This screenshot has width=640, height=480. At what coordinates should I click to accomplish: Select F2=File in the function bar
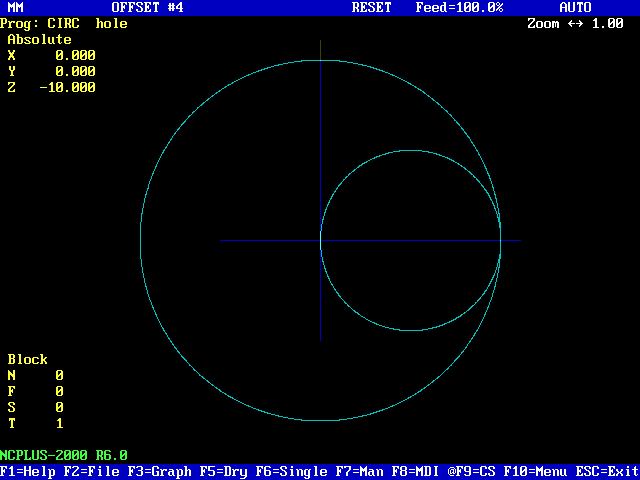click(x=91, y=472)
